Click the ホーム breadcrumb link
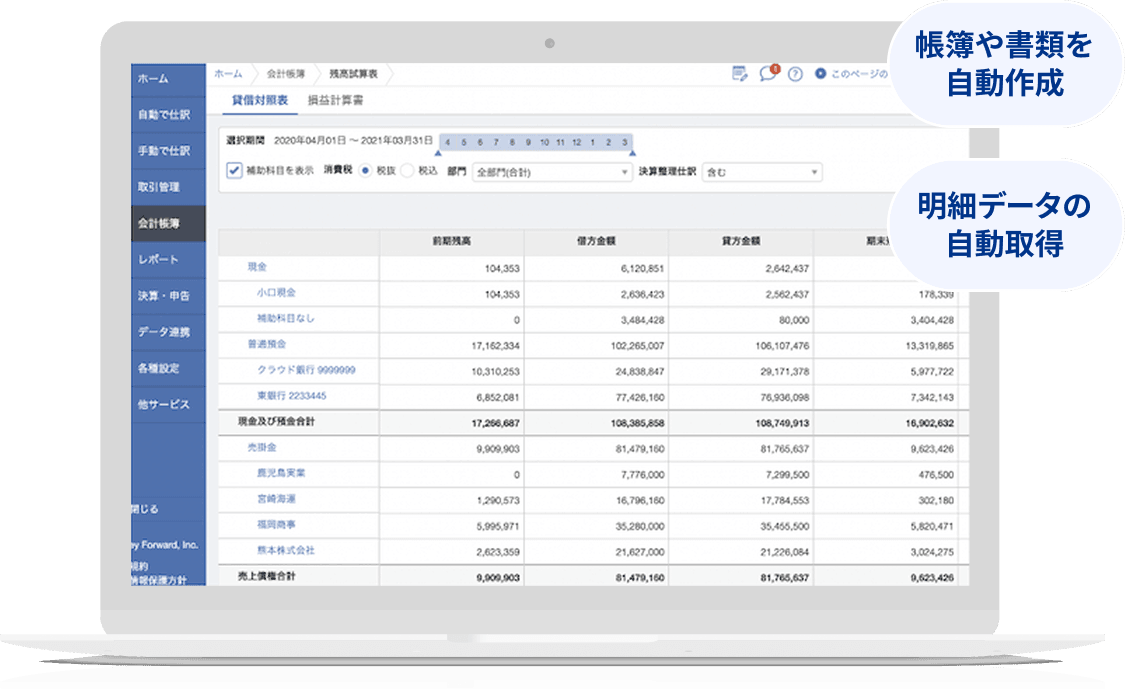The height and width of the screenshot is (689, 1125). 228,74
